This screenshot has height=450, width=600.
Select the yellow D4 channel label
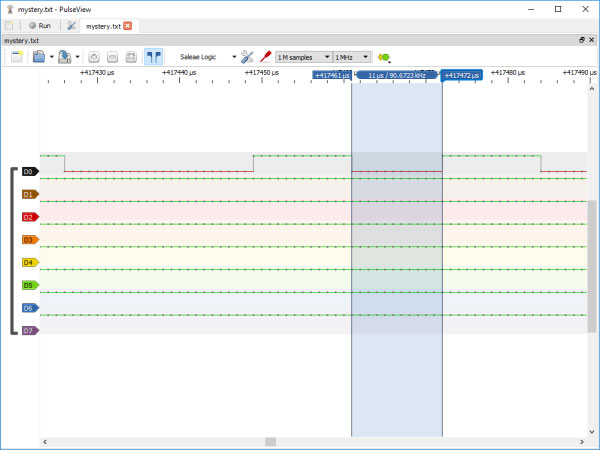click(x=30, y=262)
